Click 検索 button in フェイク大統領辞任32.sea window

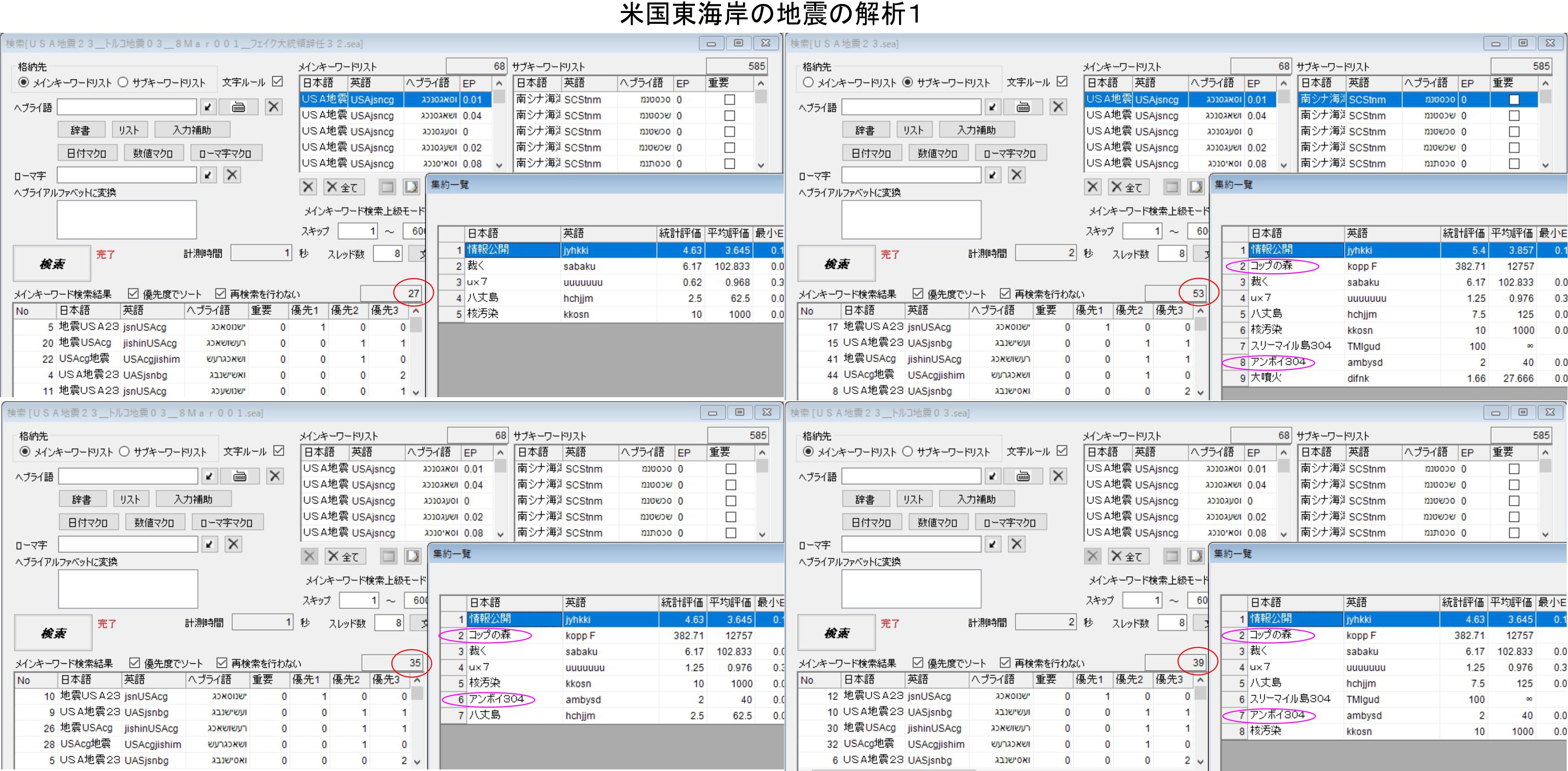[52, 264]
